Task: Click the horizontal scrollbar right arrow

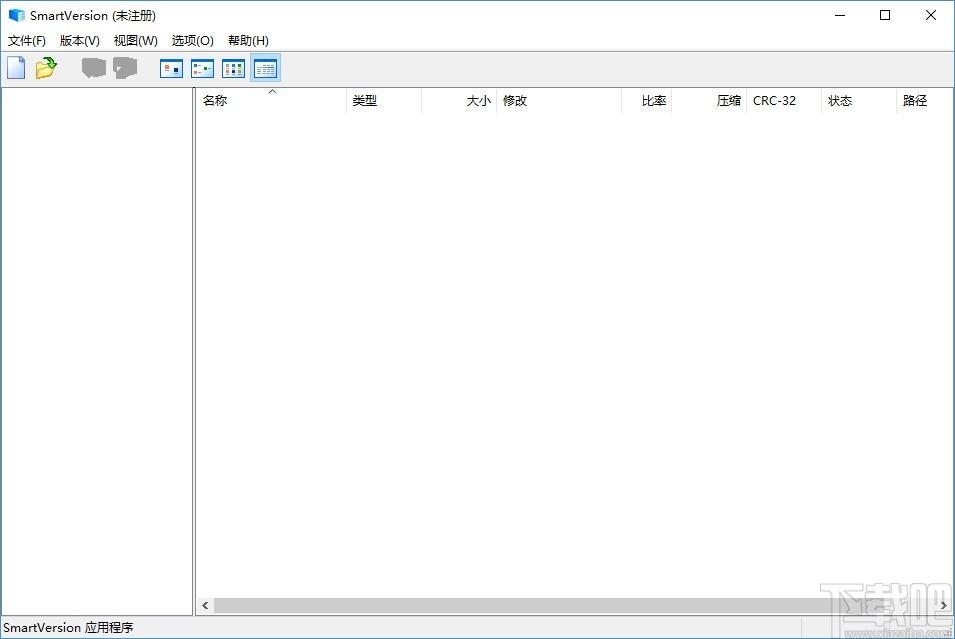Action: 943,605
